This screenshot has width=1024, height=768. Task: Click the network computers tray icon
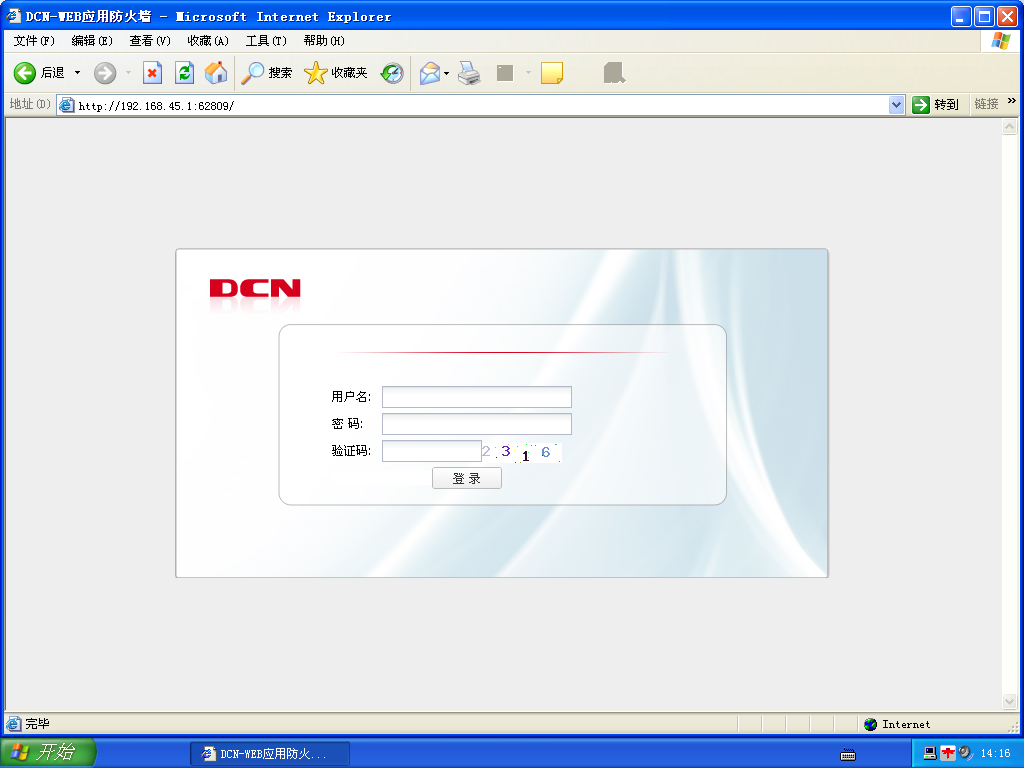tap(930, 753)
